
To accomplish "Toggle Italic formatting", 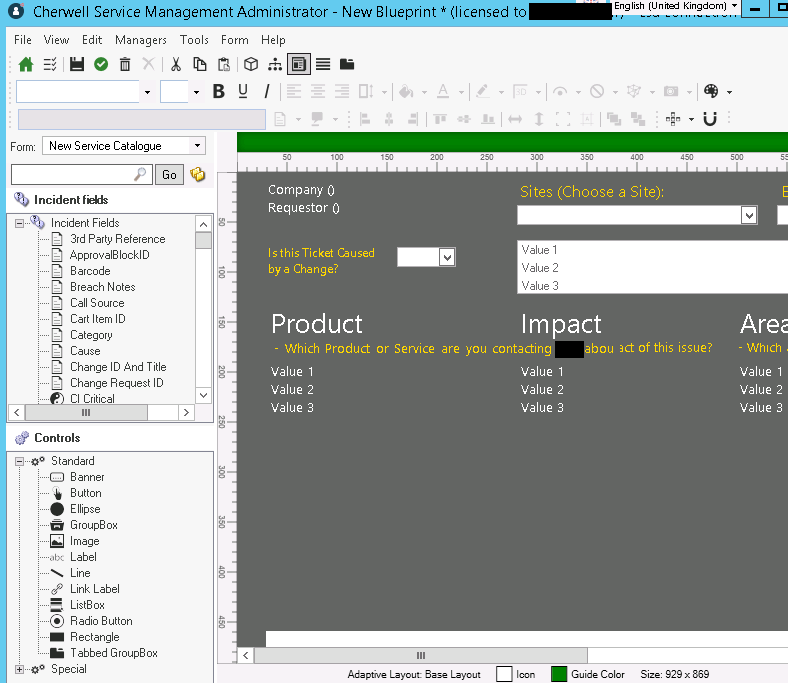I will tap(266, 92).
